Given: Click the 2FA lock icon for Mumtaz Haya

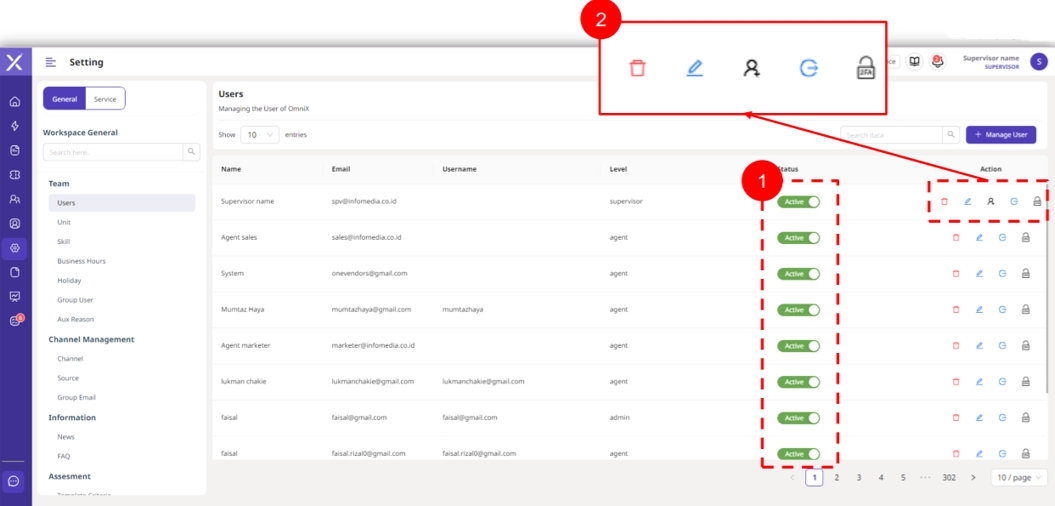Looking at the screenshot, I should 1026,310.
